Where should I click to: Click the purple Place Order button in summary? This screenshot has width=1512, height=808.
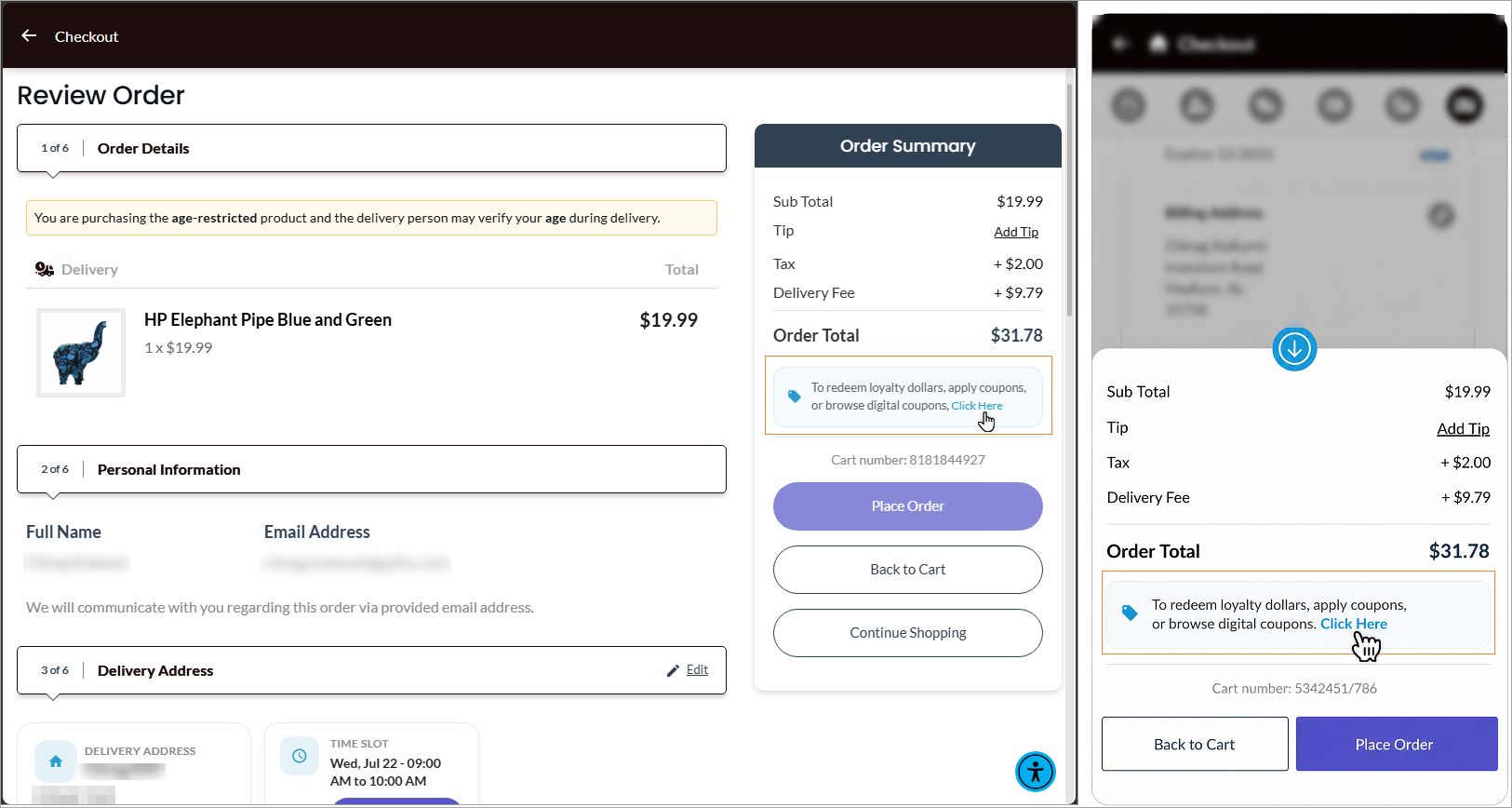[908, 506]
